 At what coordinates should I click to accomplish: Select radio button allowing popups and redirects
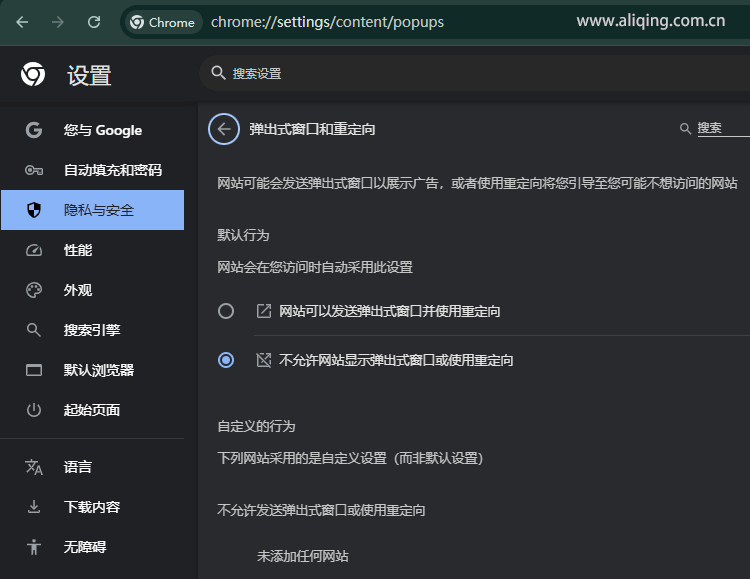tap(226, 311)
